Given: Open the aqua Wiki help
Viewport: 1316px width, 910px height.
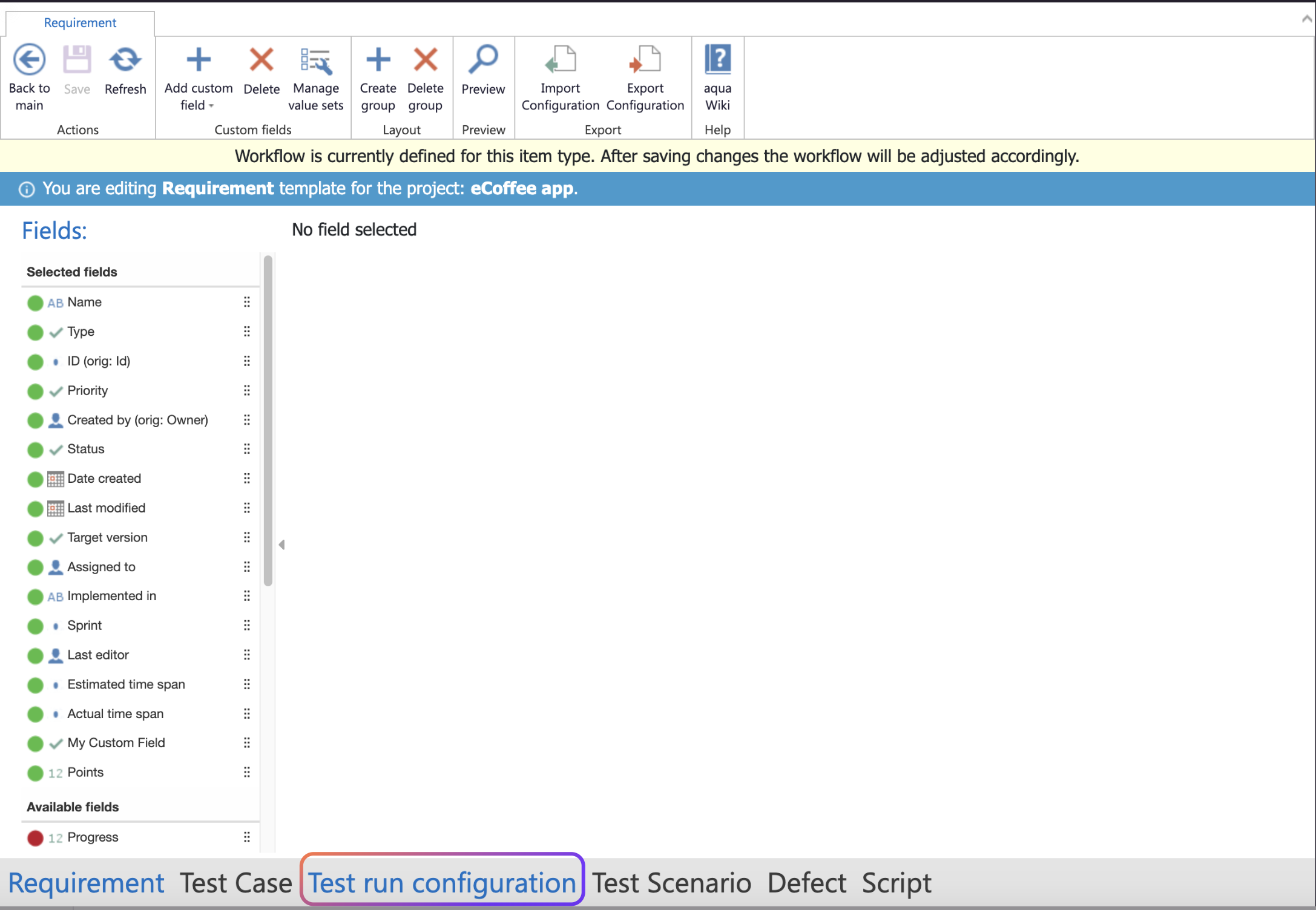Looking at the screenshot, I should coord(717,60).
